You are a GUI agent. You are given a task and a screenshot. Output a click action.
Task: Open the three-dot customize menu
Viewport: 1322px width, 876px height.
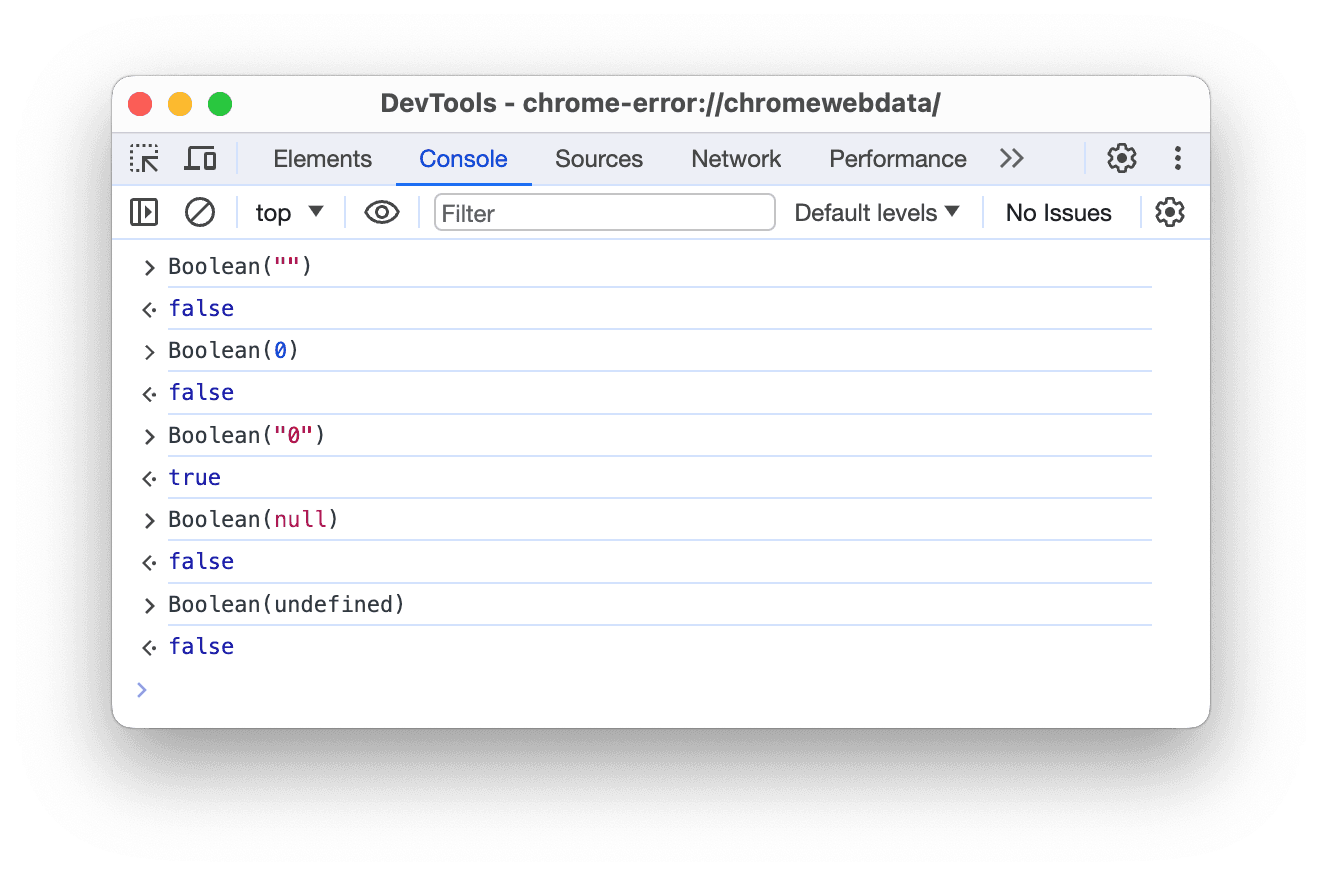(1177, 159)
